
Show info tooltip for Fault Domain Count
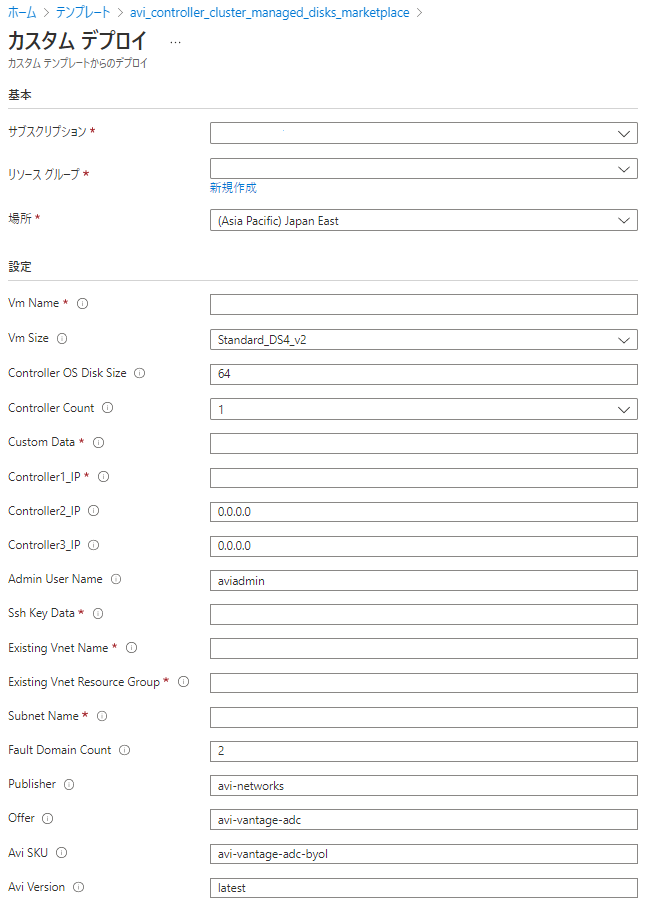pyautogui.click(x=124, y=750)
